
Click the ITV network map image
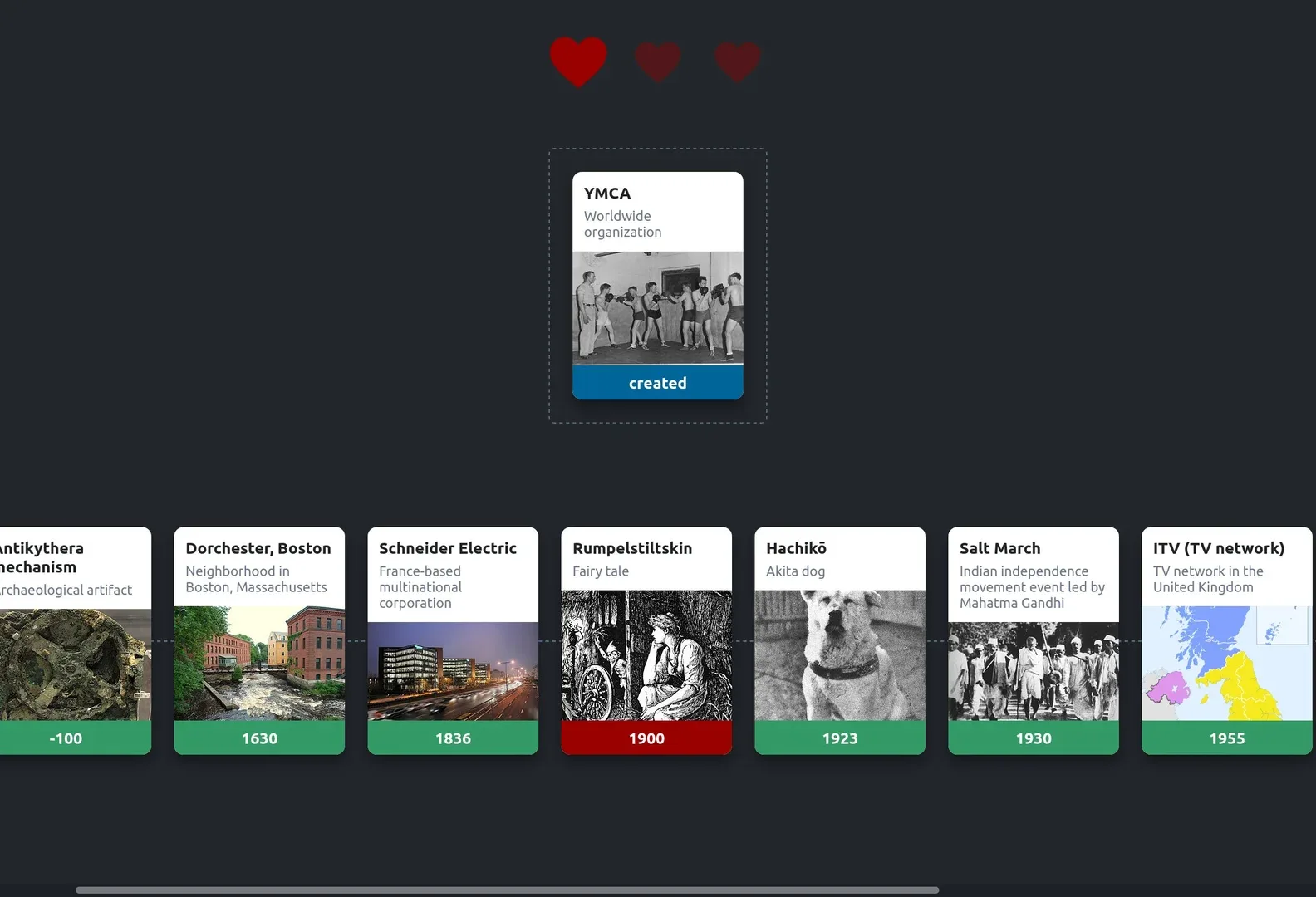1227,664
